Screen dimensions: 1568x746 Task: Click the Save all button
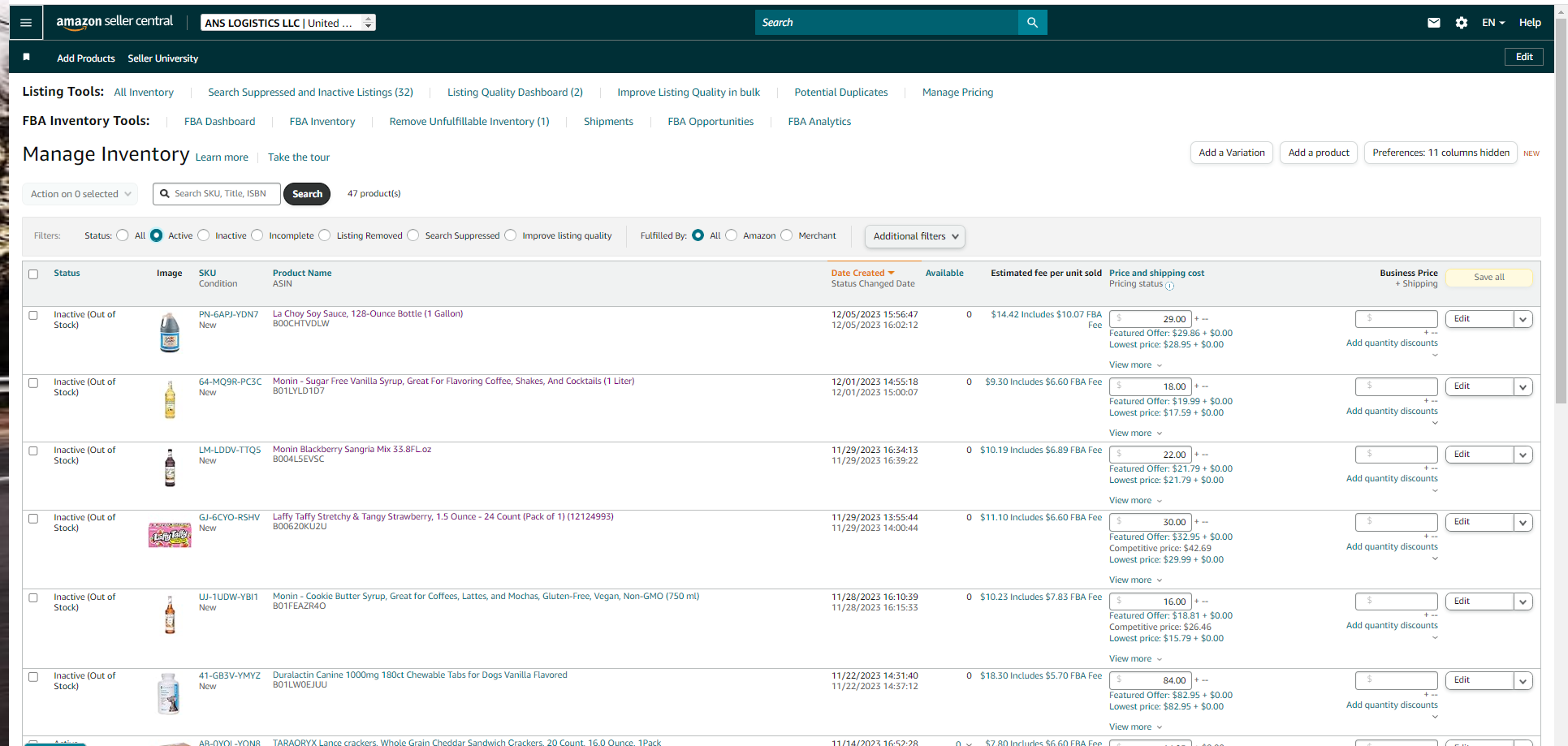[x=1489, y=277]
